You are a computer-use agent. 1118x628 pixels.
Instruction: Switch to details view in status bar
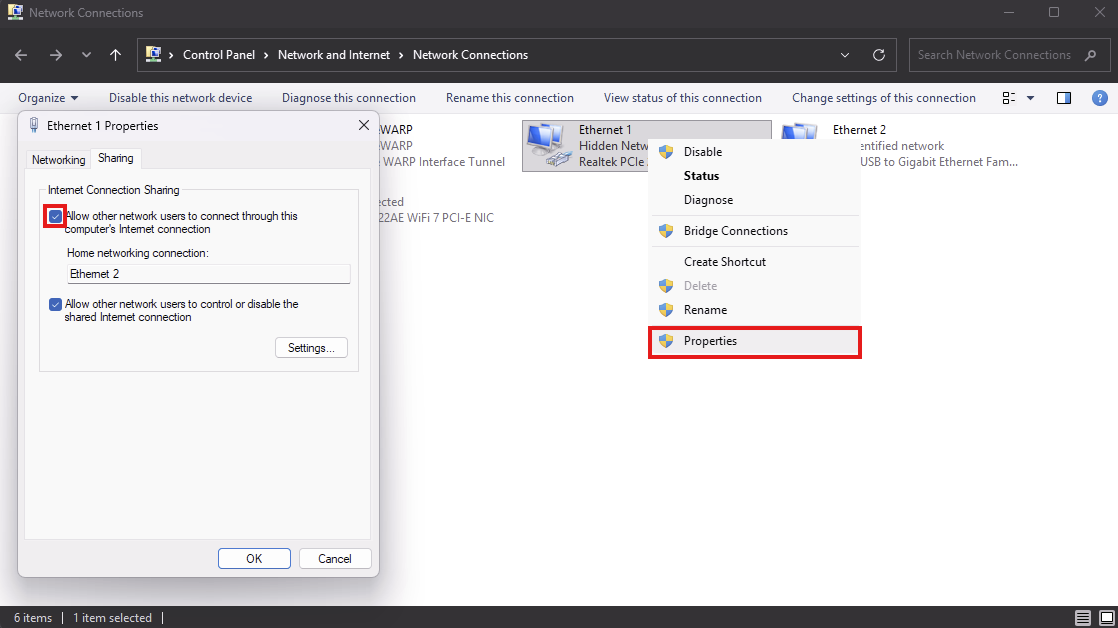click(1083, 617)
